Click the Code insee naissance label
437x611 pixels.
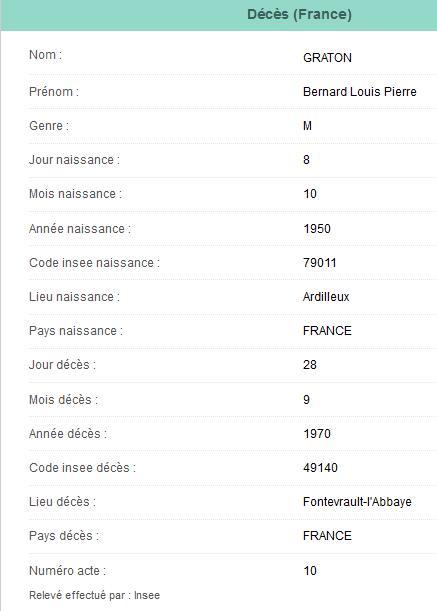coord(94,263)
